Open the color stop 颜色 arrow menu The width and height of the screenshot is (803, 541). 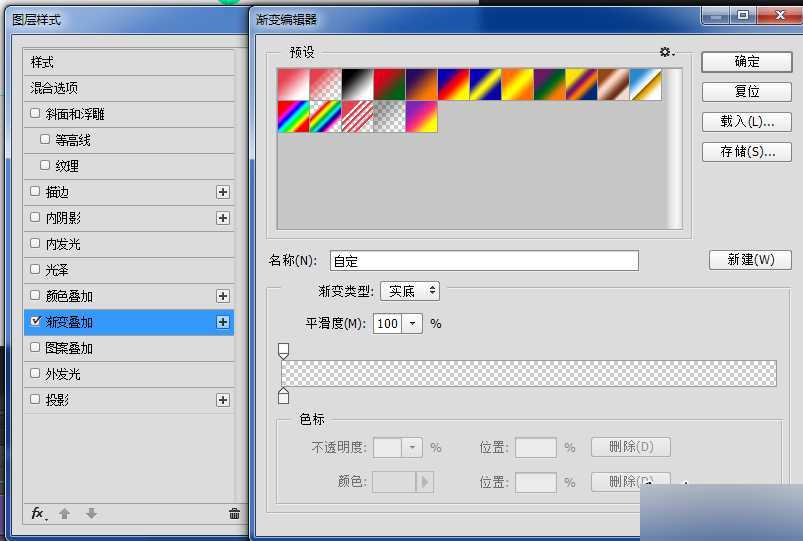click(x=425, y=482)
